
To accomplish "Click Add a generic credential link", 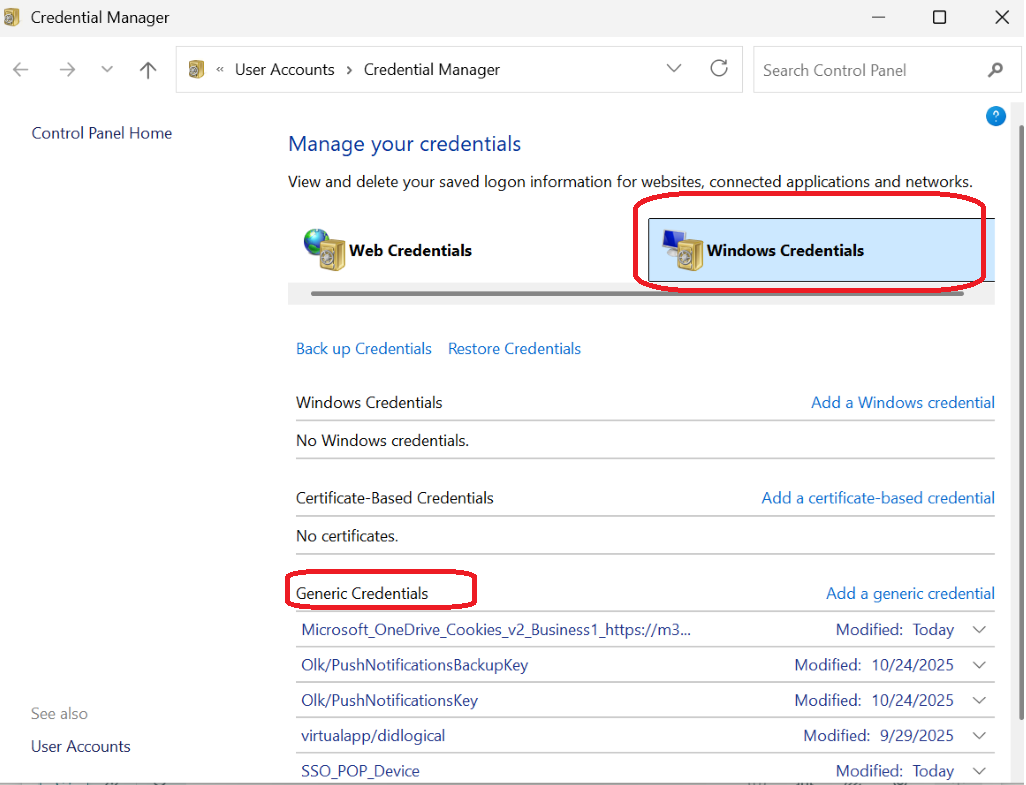I will (x=910, y=593).
